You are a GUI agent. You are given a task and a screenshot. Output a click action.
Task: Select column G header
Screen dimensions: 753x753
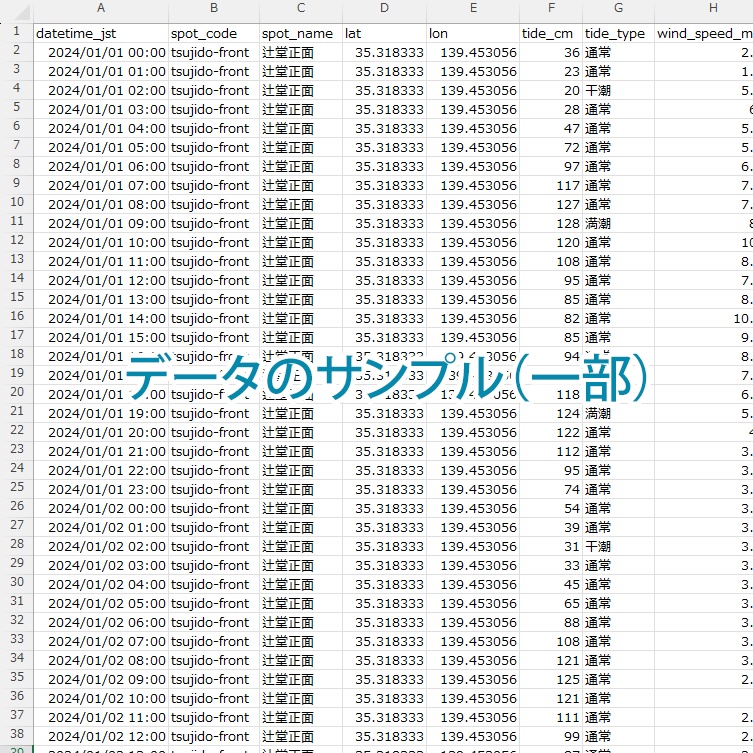tap(619, 8)
